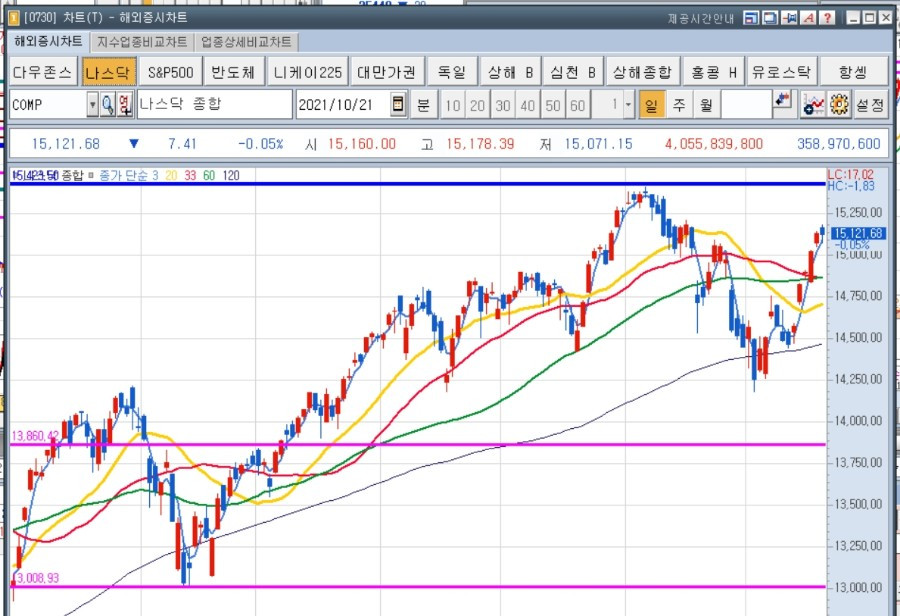Select the 50 minute interval button
The image size is (900, 616).
[x=553, y=105]
